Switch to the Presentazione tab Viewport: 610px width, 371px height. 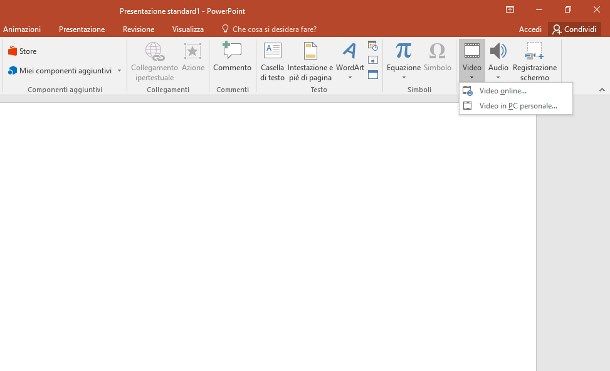82,29
